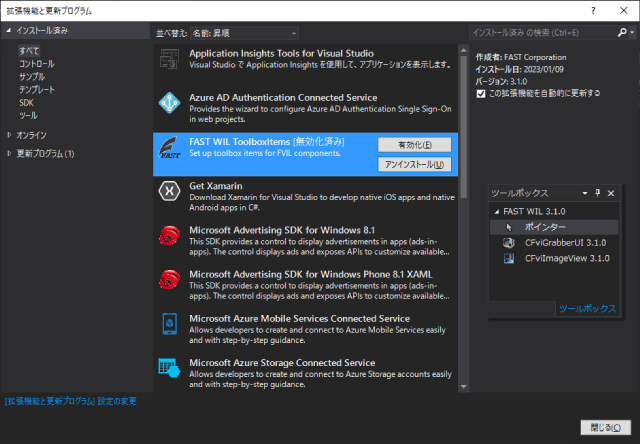Click the CFviGrabberUI 3.1.0 toolbox label
Viewport: 640px width, 444px height.
coord(565,243)
